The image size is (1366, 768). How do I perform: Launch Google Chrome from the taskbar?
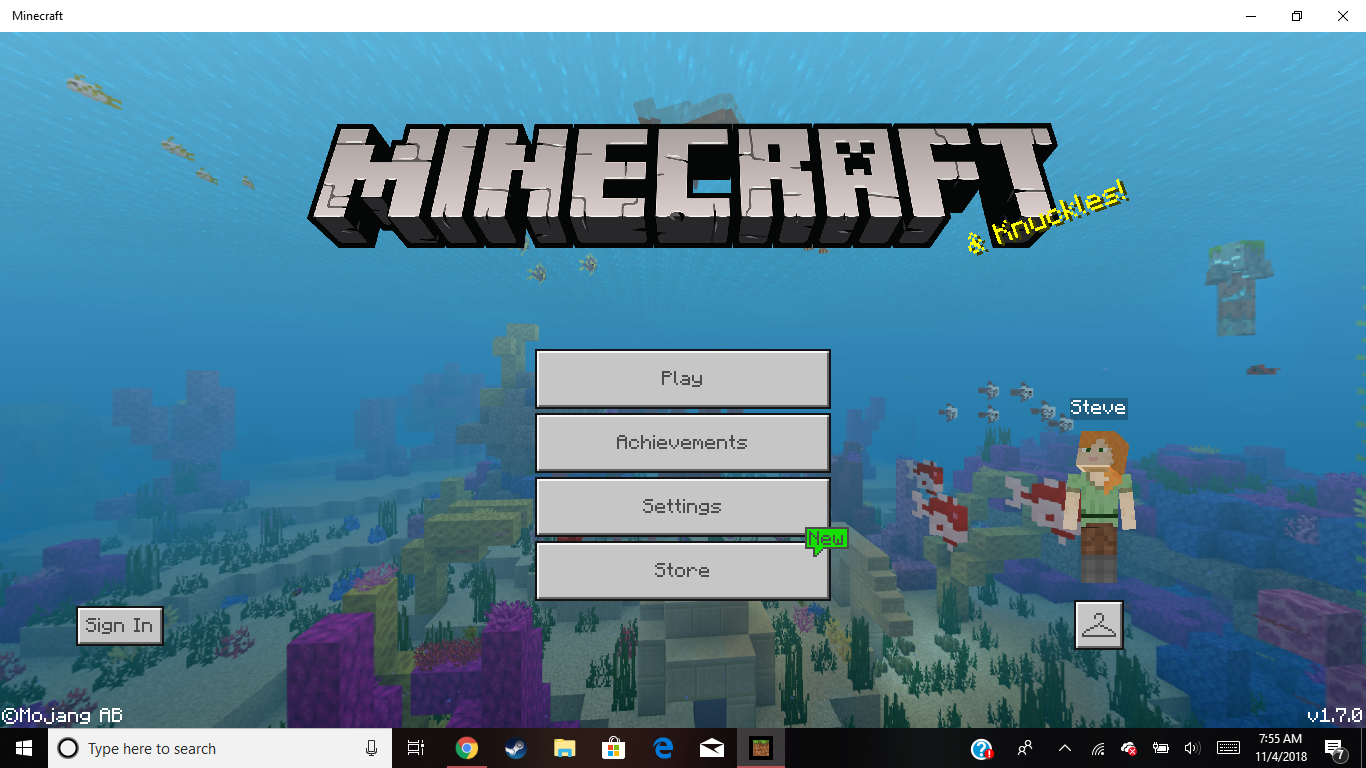tap(466, 748)
